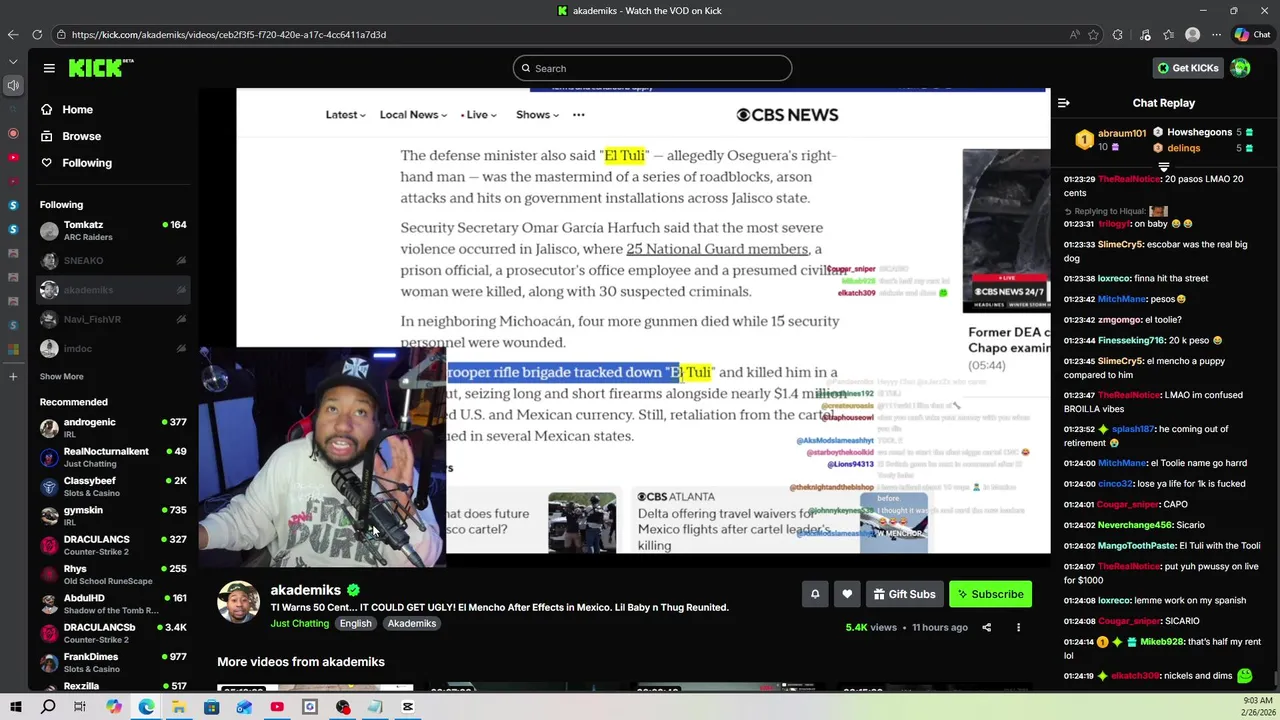Click the KICK logo
Screen dimensions: 1280x720
[x=100, y=68]
